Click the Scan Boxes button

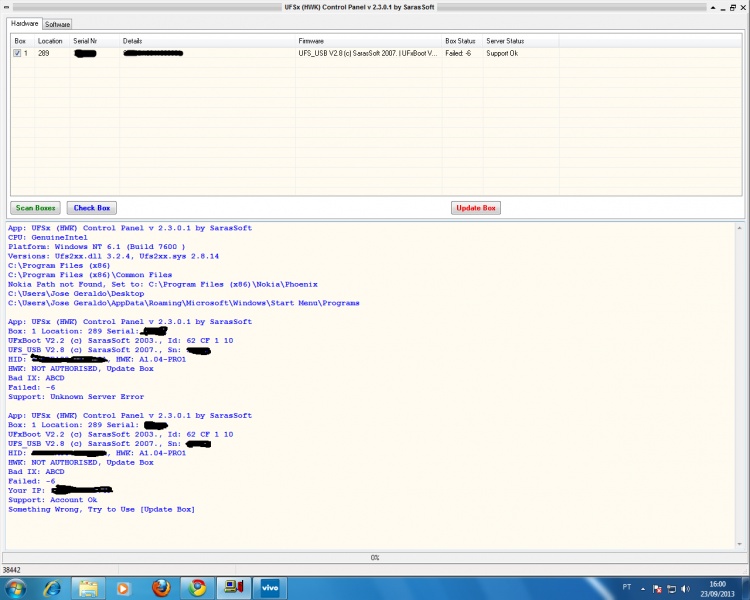coord(35,208)
